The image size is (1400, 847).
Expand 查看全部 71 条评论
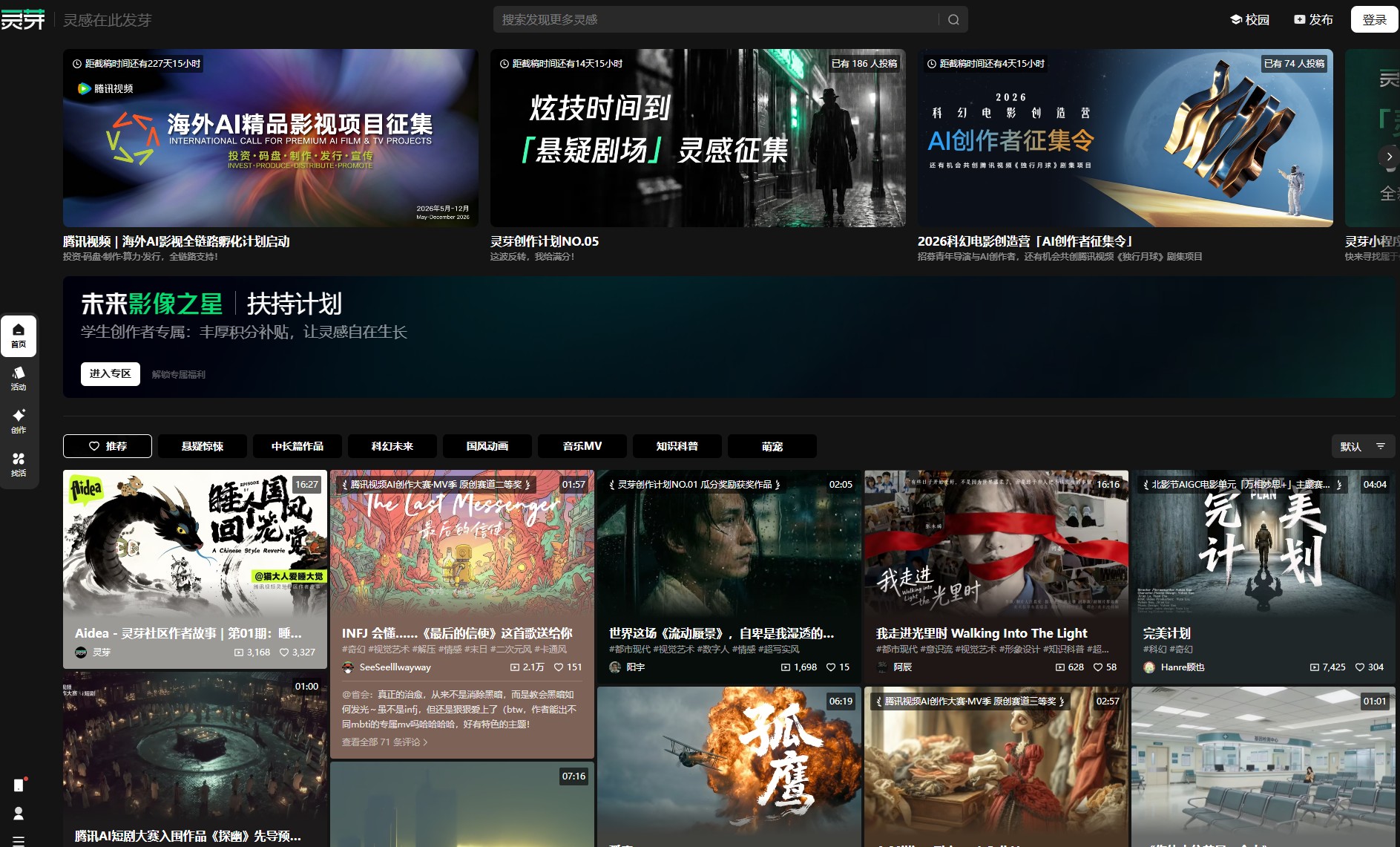(384, 742)
